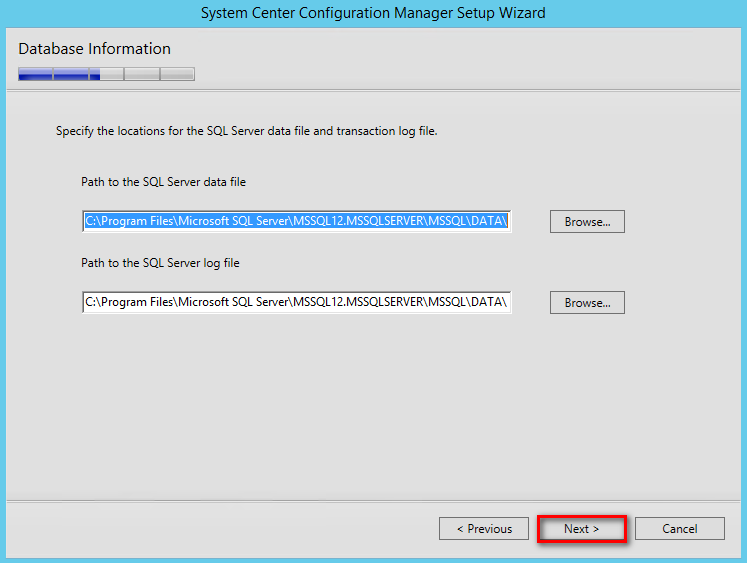Focus the SQL Server data file path field

click(296, 221)
